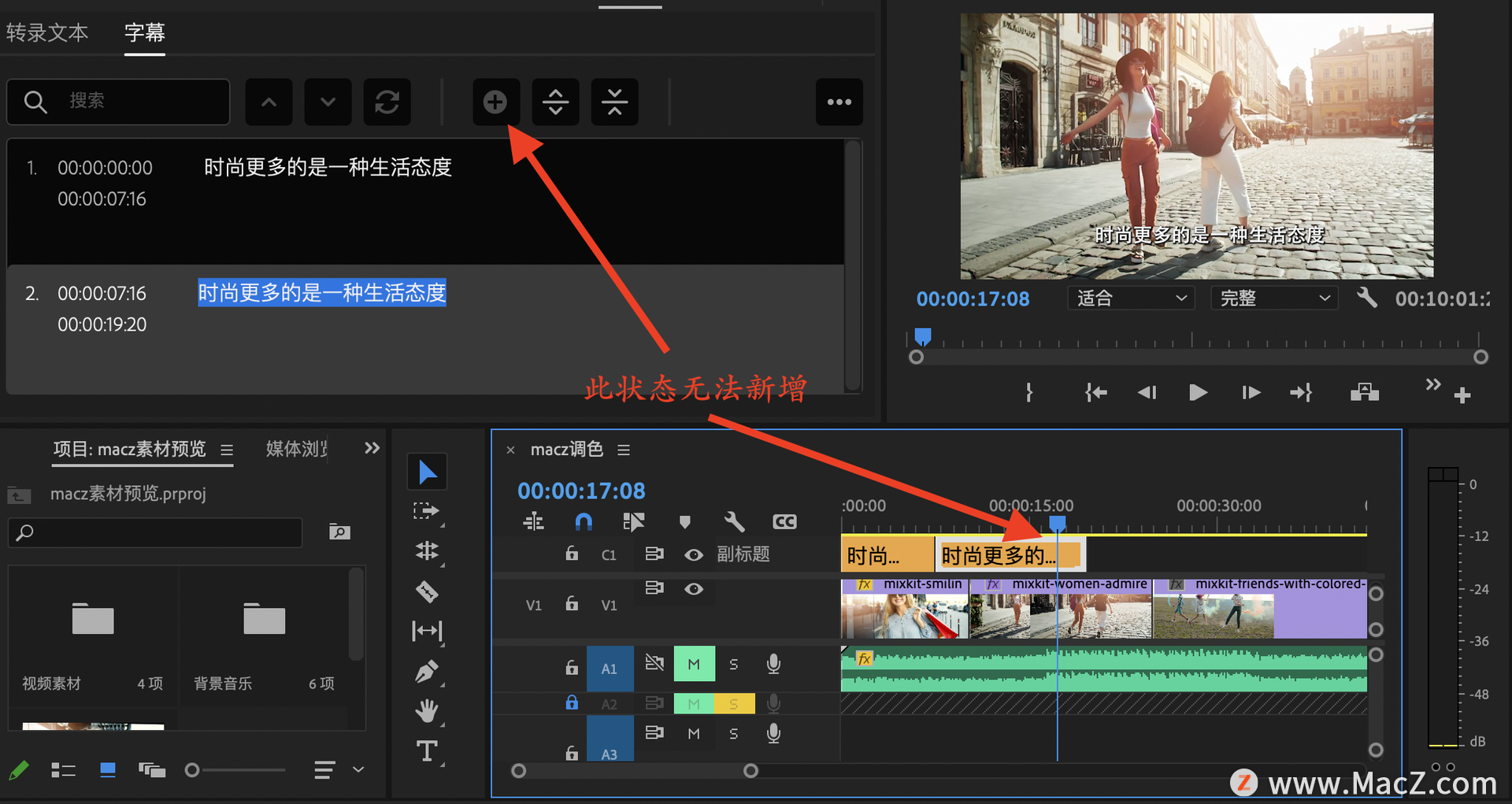
Task: Select the Track Select Forward tool
Action: tap(426, 511)
